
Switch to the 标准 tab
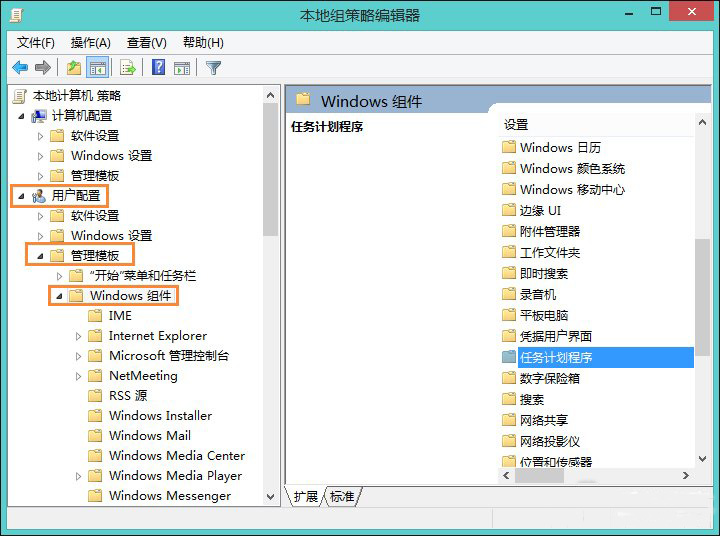(x=342, y=497)
